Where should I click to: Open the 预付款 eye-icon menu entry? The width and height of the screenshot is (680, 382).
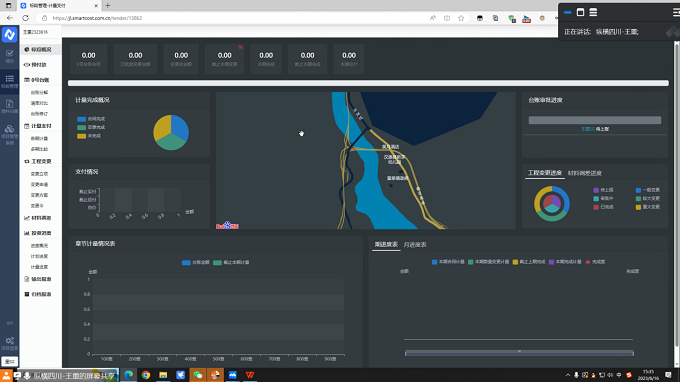(x=38, y=65)
